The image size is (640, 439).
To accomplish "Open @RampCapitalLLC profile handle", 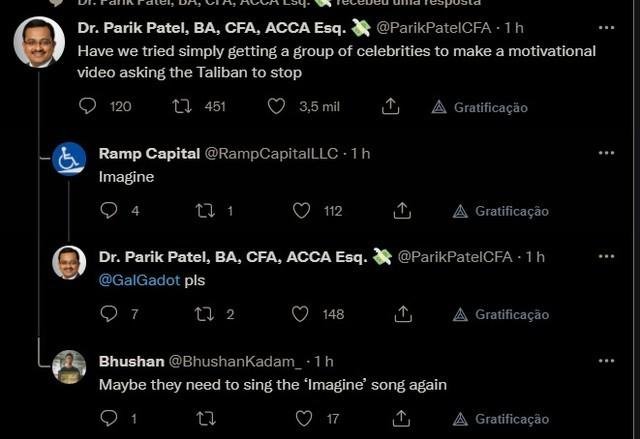I will [x=271, y=153].
